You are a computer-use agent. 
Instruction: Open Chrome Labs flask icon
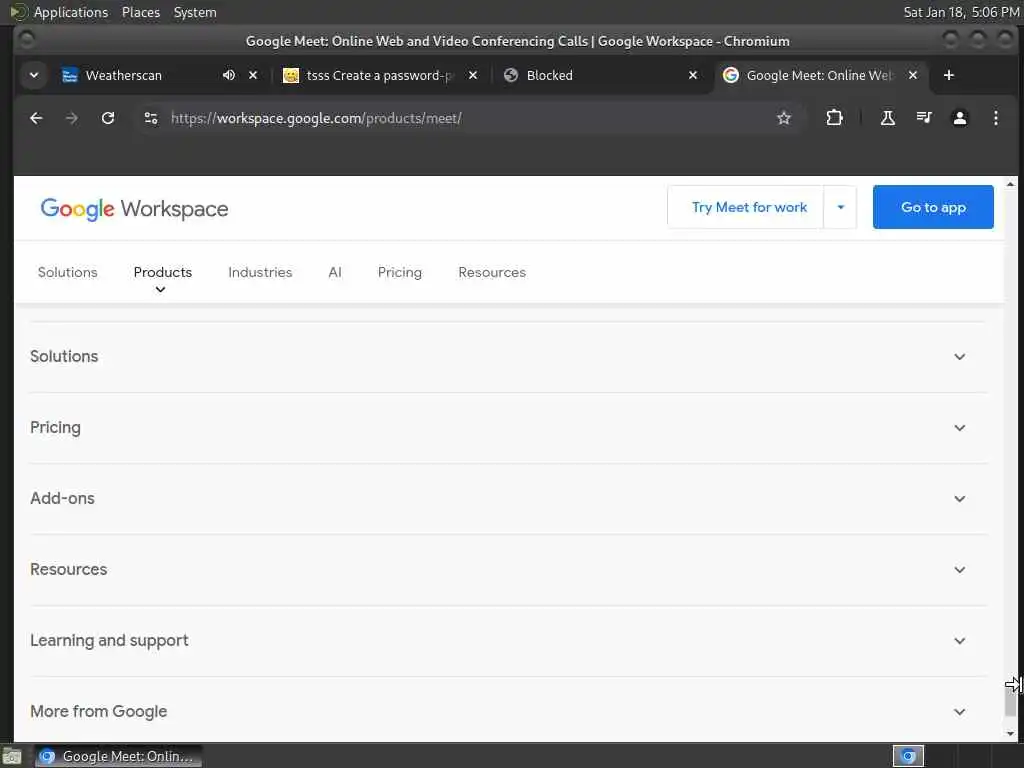(x=888, y=118)
